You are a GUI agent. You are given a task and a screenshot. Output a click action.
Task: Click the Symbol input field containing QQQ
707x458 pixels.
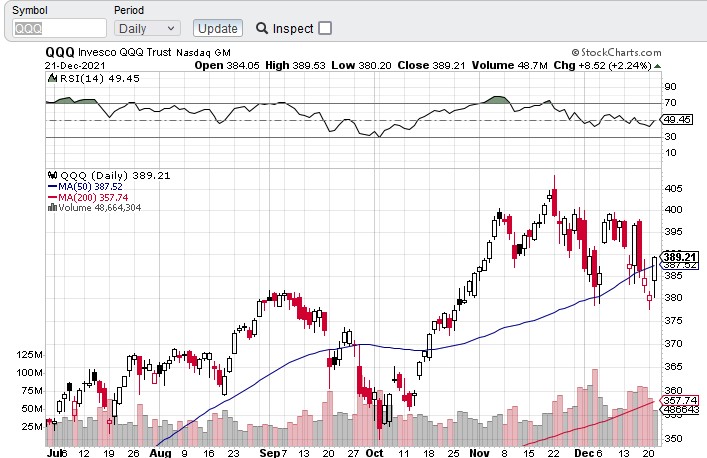[59, 28]
